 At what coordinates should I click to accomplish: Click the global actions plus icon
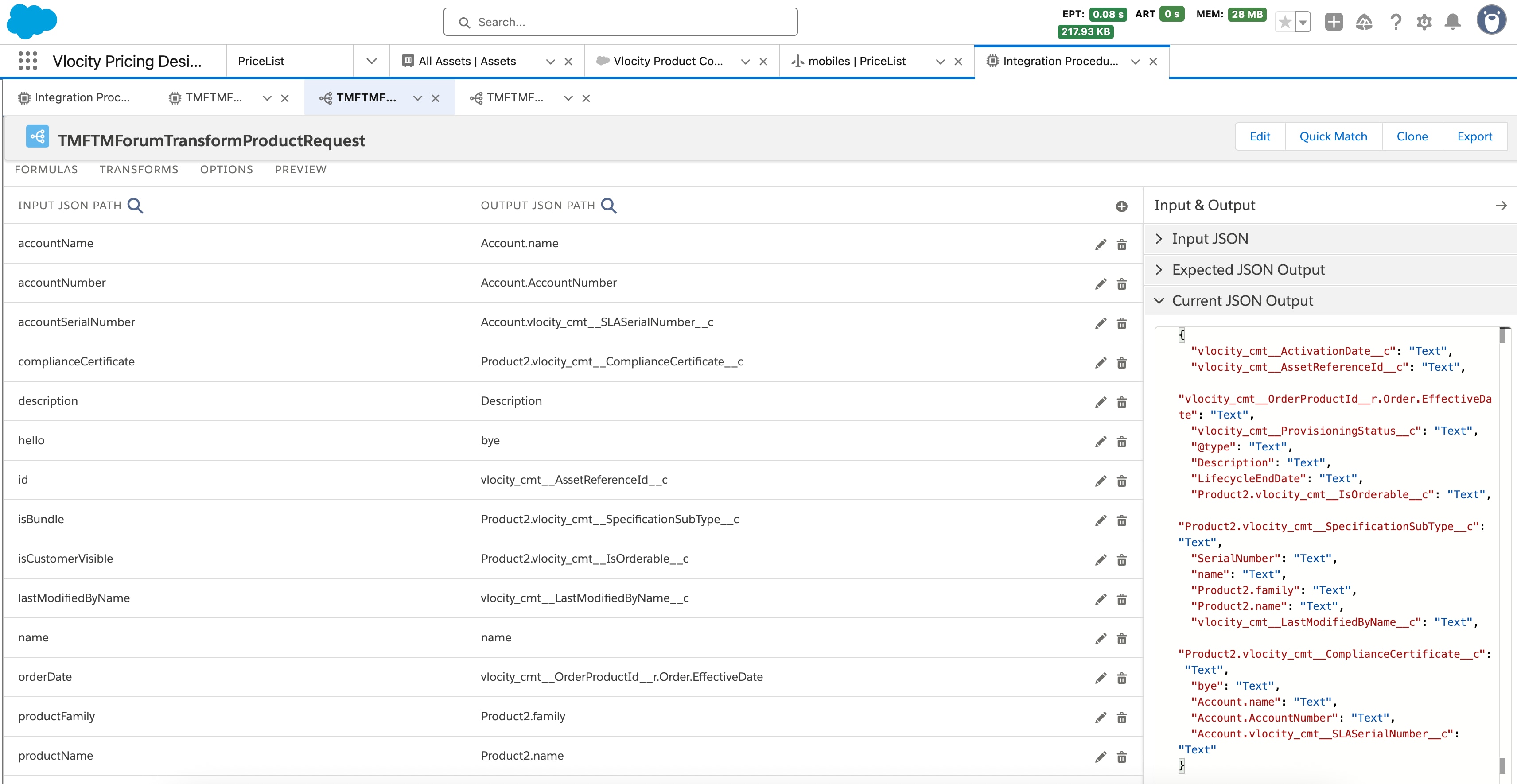tap(1333, 22)
